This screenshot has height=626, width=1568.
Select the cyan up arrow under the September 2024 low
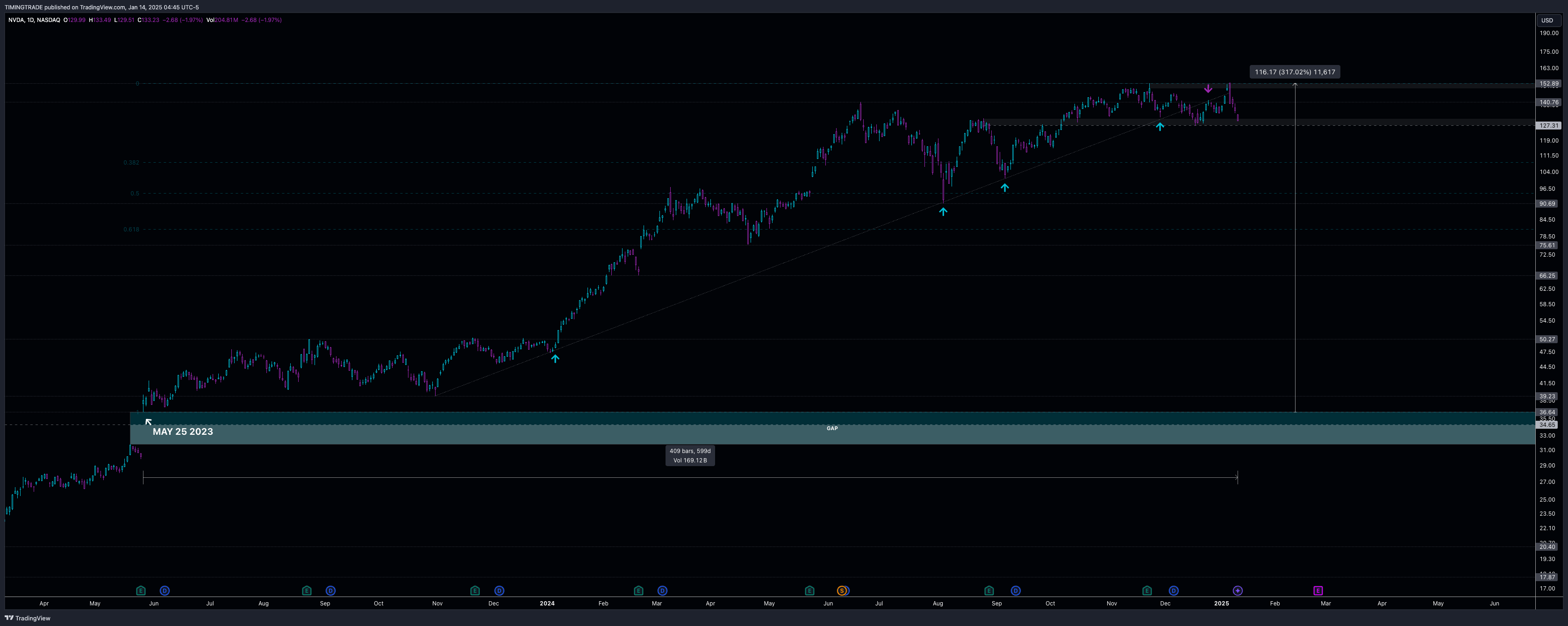coord(1005,187)
